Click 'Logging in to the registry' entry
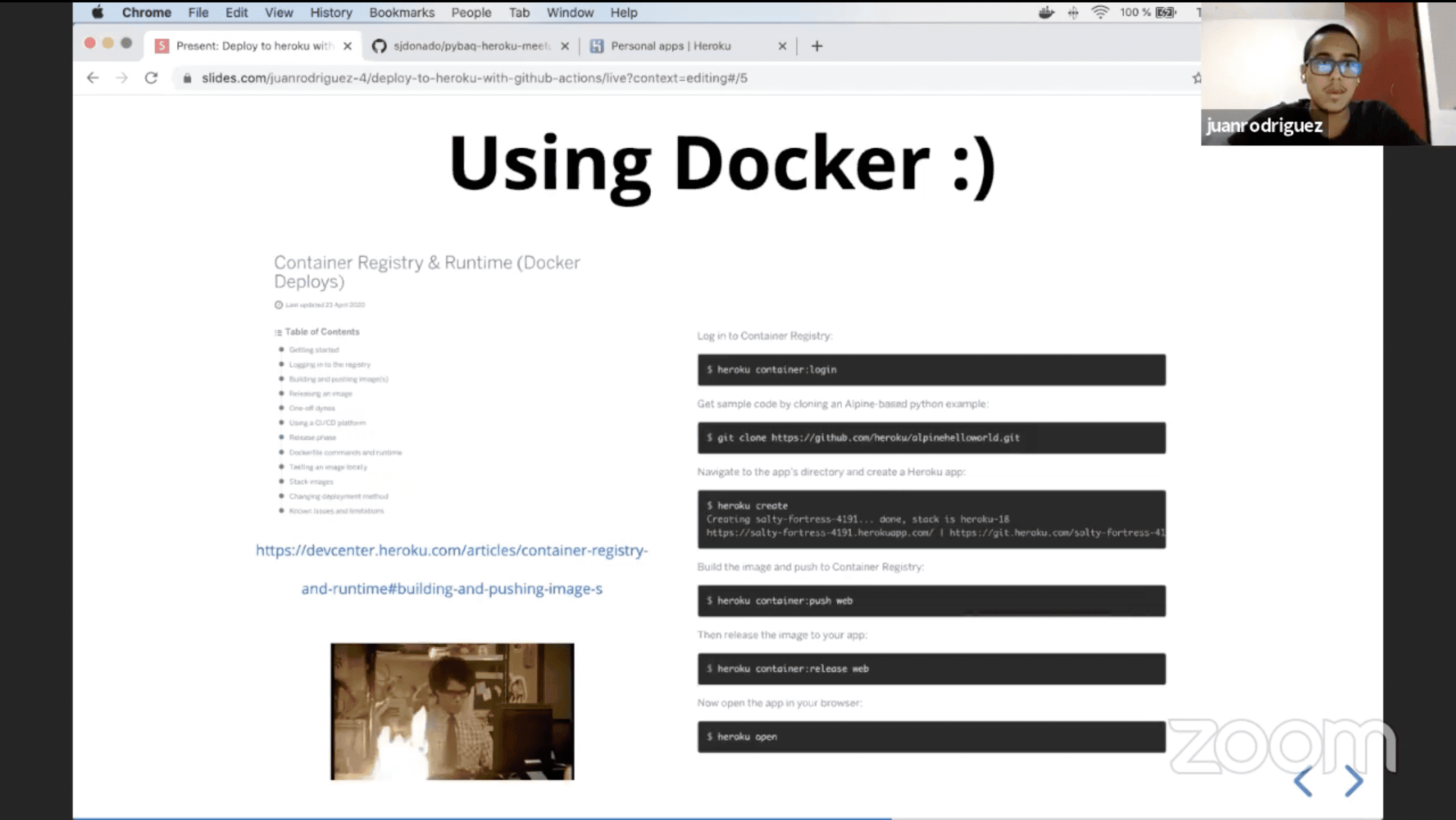The width and height of the screenshot is (1456, 820). (329, 364)
